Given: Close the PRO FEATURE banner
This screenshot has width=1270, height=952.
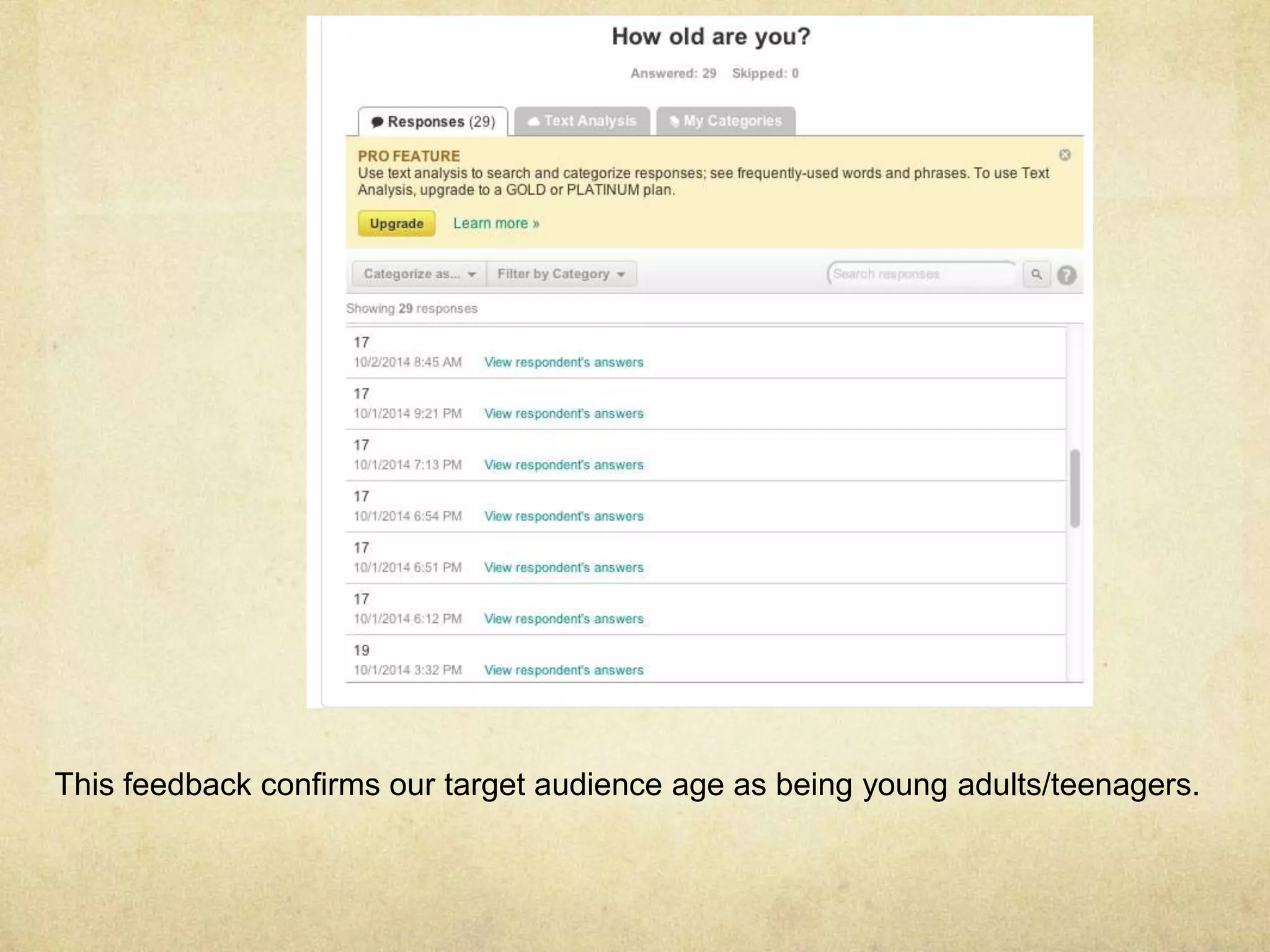Looking at the screenshot, I should coord(1065,155).
